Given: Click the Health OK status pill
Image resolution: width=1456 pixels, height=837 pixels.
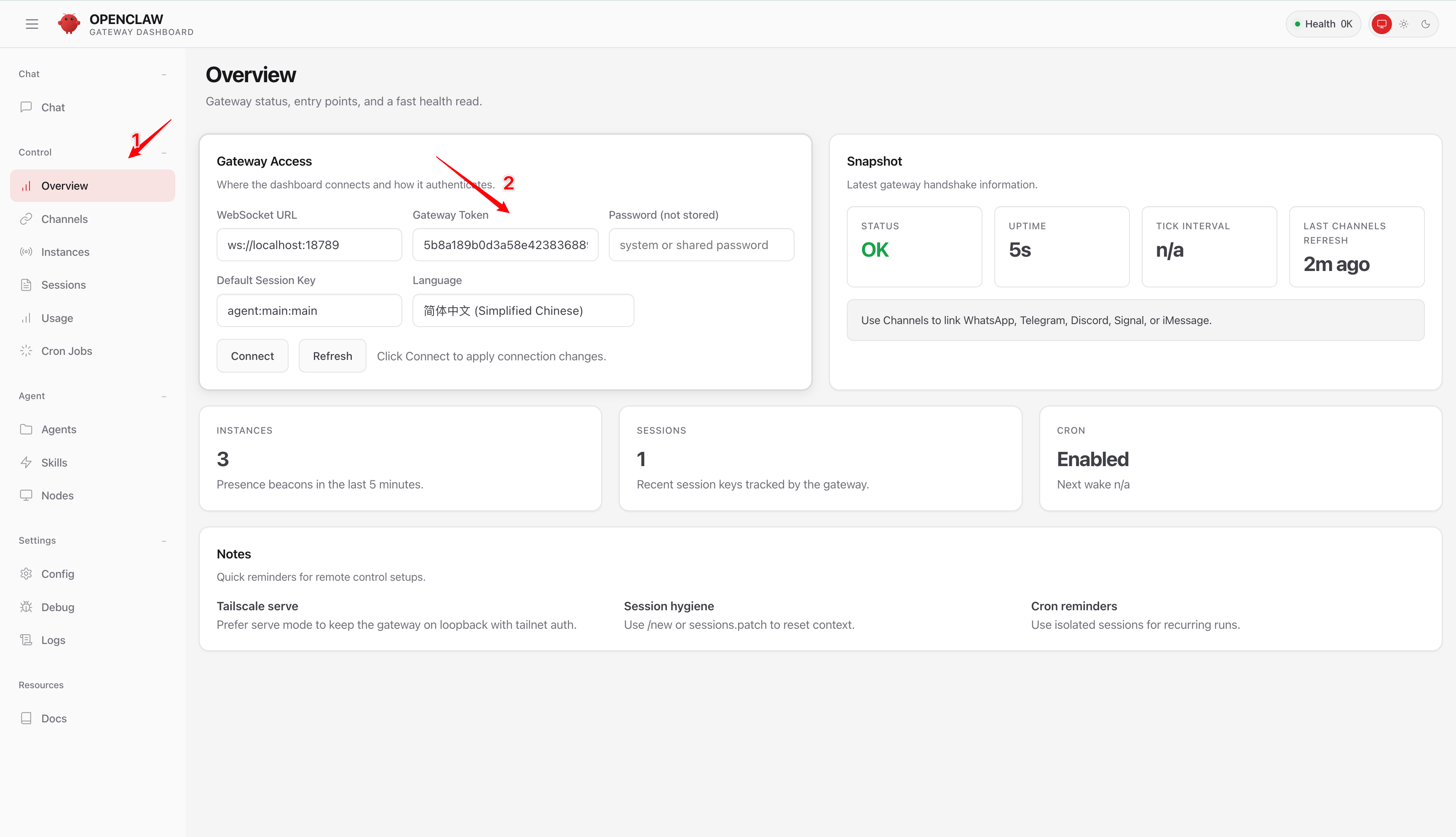Looking at the screenshot, I should point(1323,24).
